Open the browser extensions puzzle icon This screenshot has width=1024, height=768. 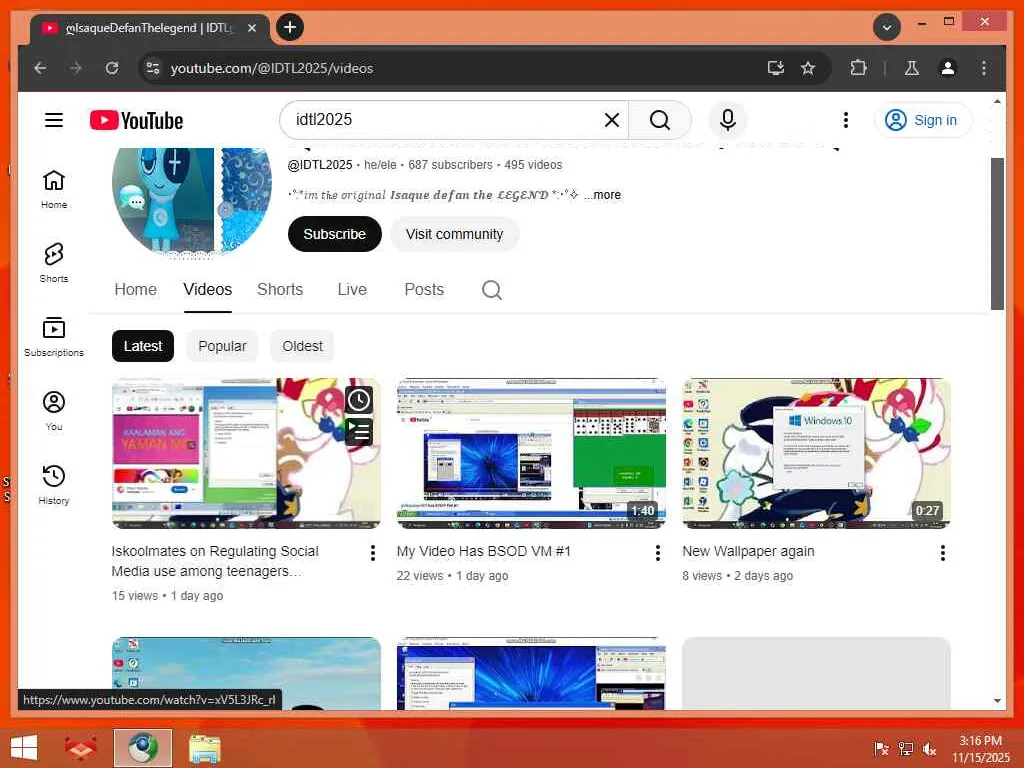point(858,68)
